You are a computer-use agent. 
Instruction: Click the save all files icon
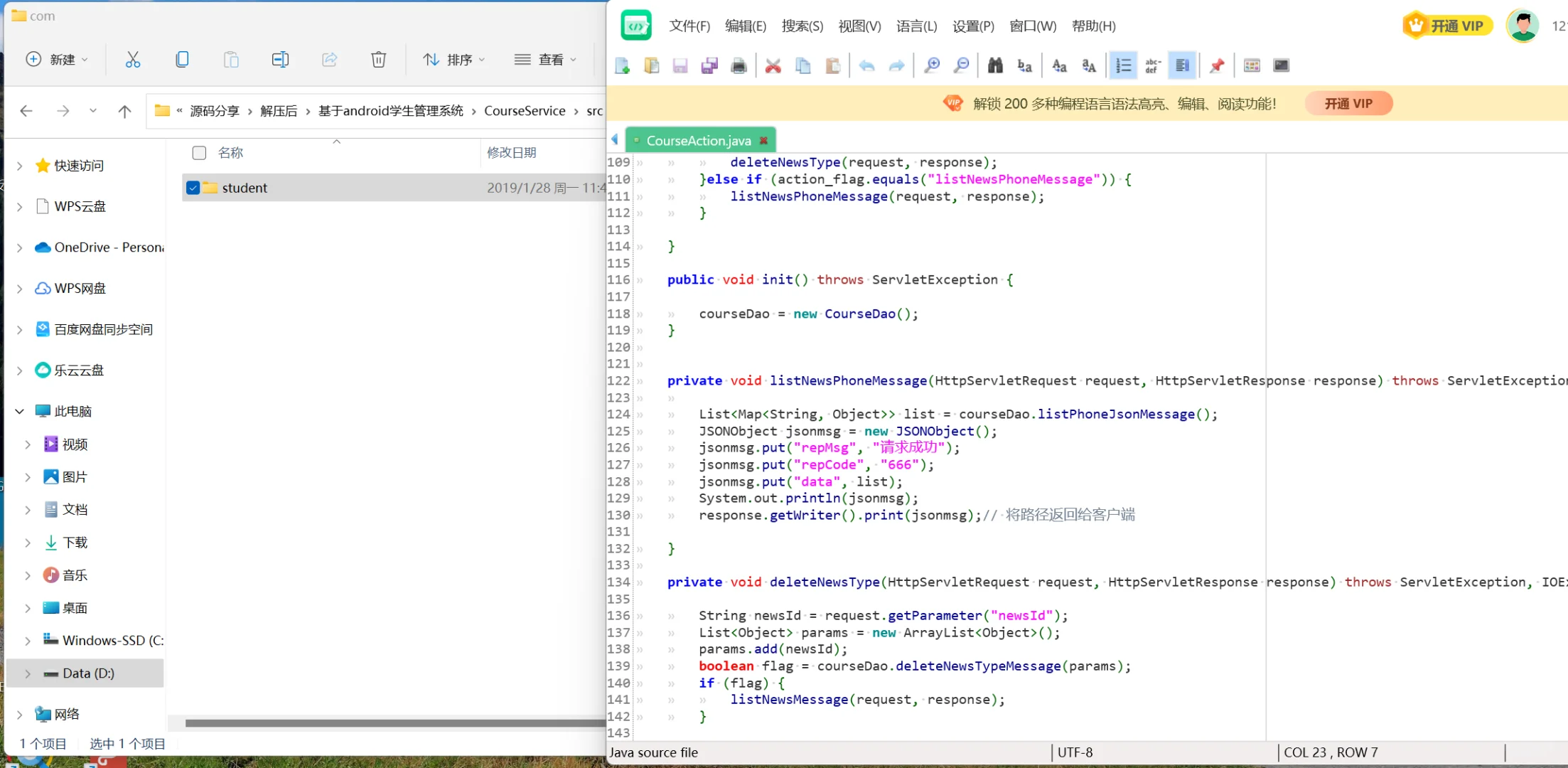point(709,65)
